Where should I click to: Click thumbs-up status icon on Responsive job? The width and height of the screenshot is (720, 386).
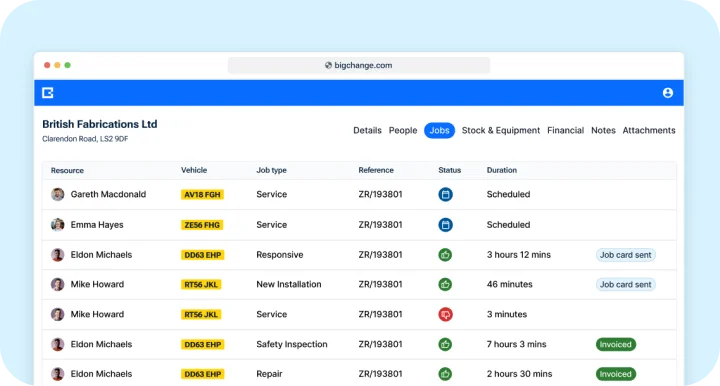click(445, 255)
